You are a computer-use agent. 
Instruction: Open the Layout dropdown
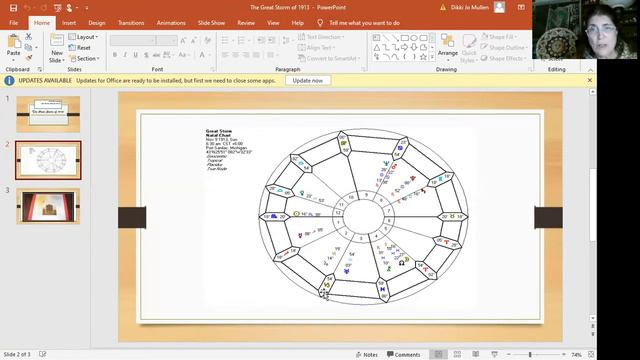(83, 37)
